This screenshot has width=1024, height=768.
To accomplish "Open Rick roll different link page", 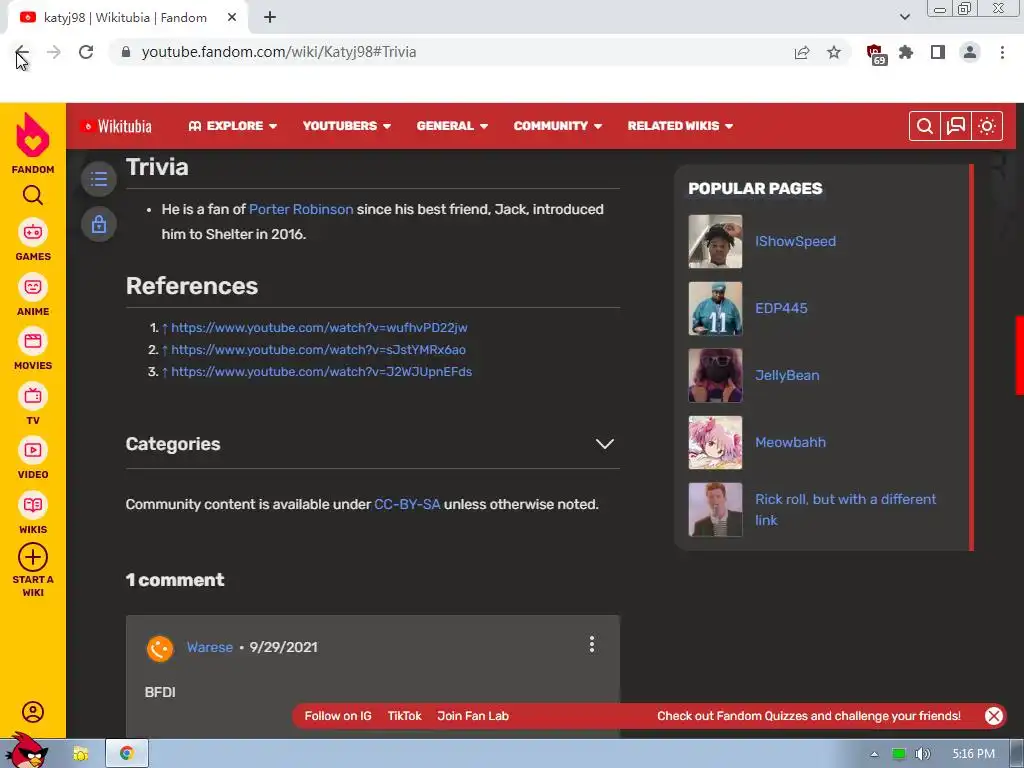I will click(845, 510).
